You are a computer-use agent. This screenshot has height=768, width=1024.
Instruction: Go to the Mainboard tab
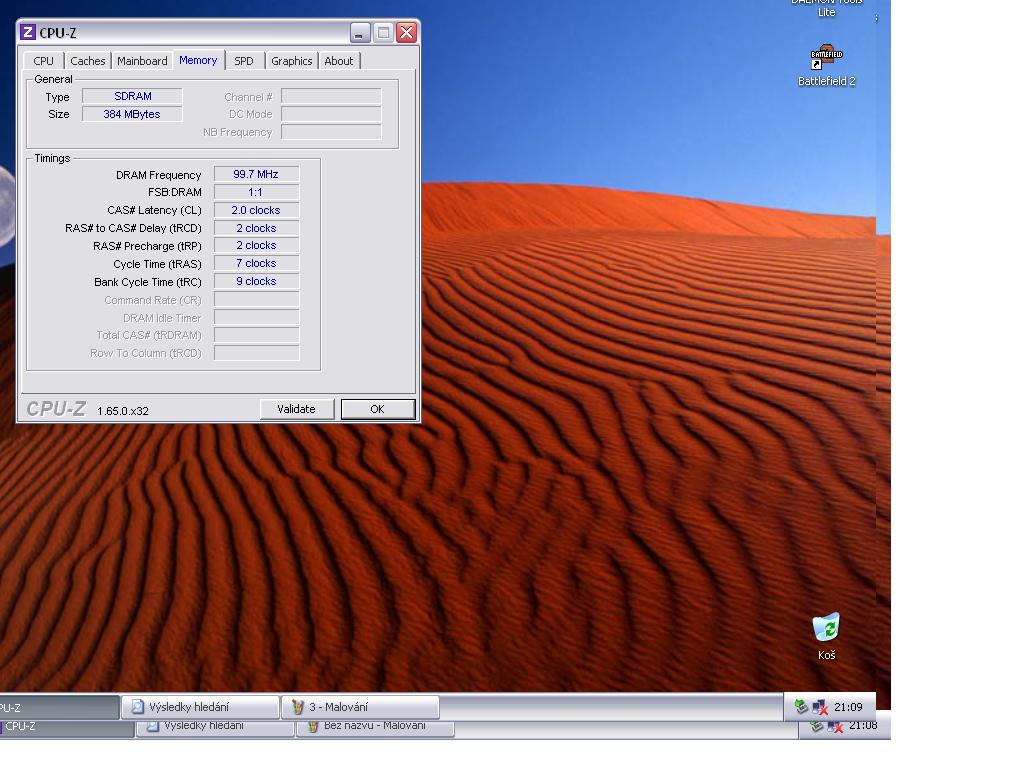(x=142, y=61)
